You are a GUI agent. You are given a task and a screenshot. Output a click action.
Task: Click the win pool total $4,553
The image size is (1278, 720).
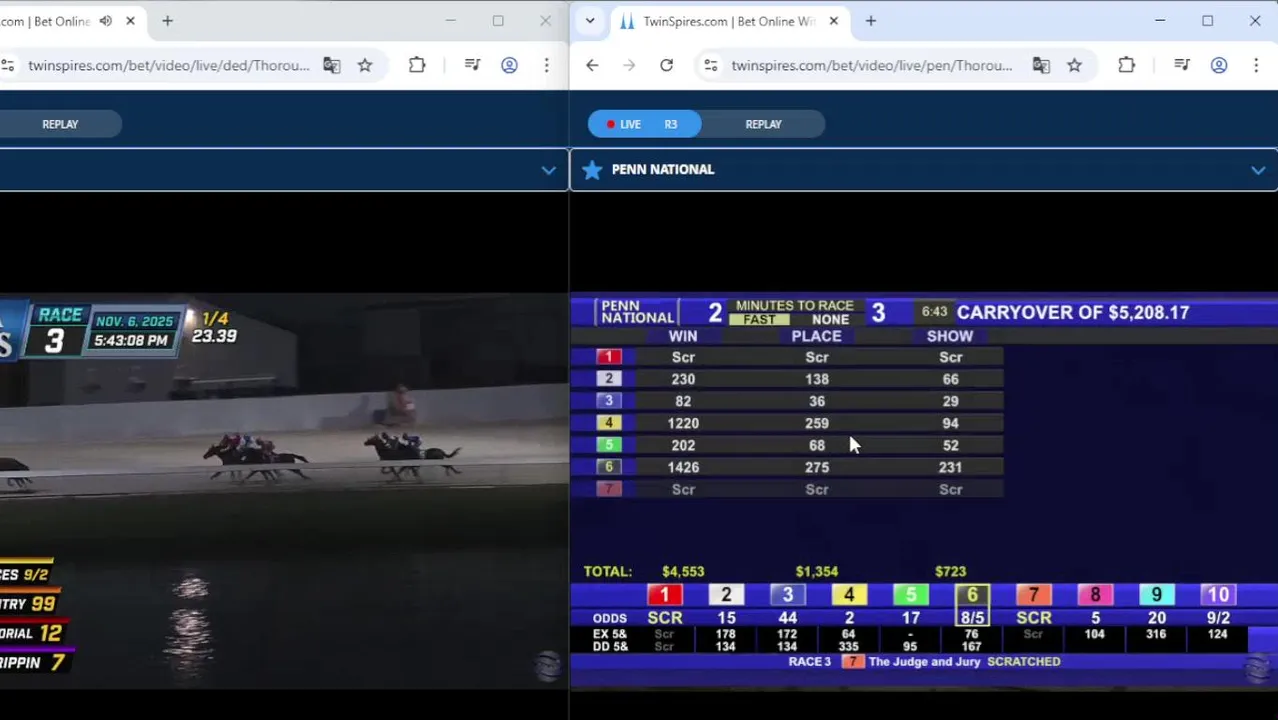683,571
